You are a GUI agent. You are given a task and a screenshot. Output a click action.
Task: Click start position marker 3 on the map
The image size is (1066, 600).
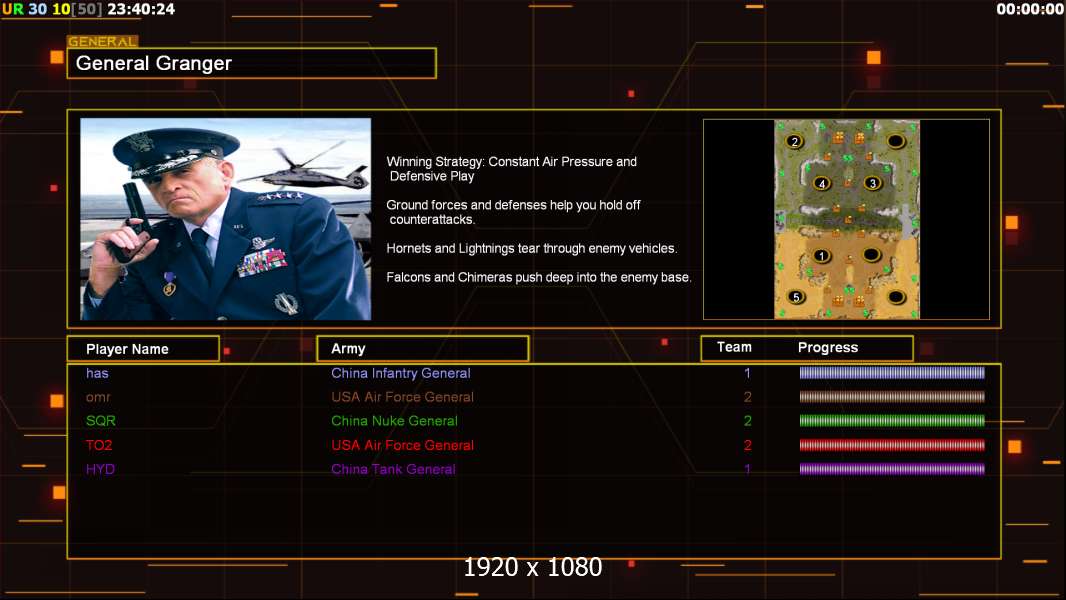[873, 183]
